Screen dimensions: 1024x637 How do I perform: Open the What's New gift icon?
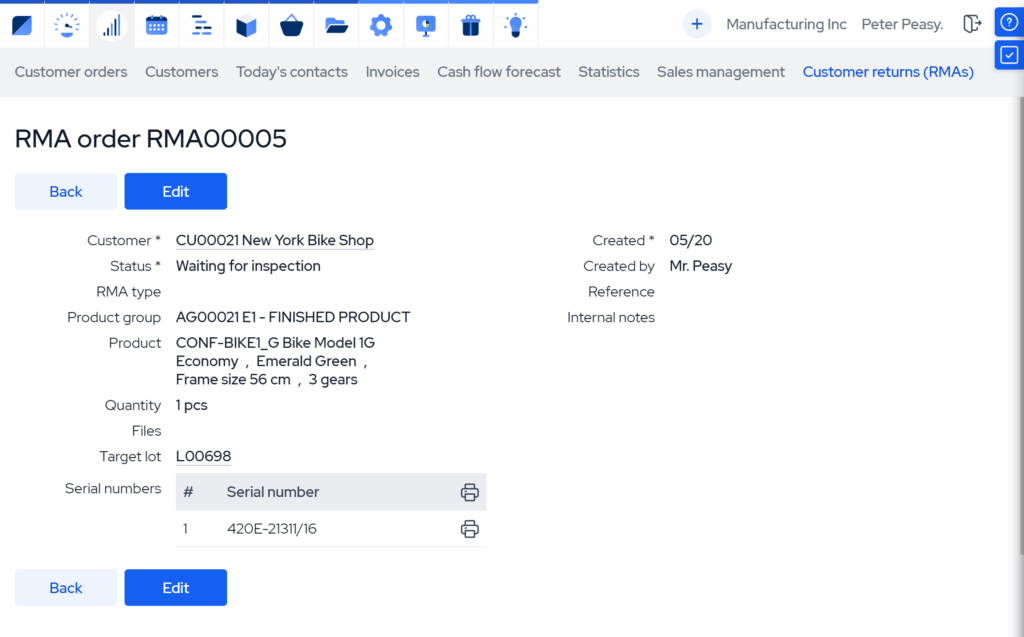point(470,24)
